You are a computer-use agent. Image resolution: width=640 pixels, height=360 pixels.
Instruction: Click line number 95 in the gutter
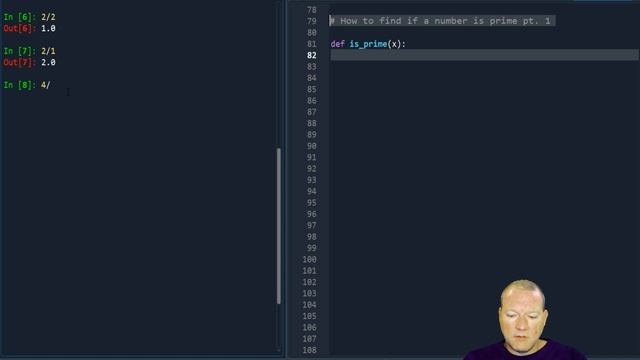tap(311, 202)
